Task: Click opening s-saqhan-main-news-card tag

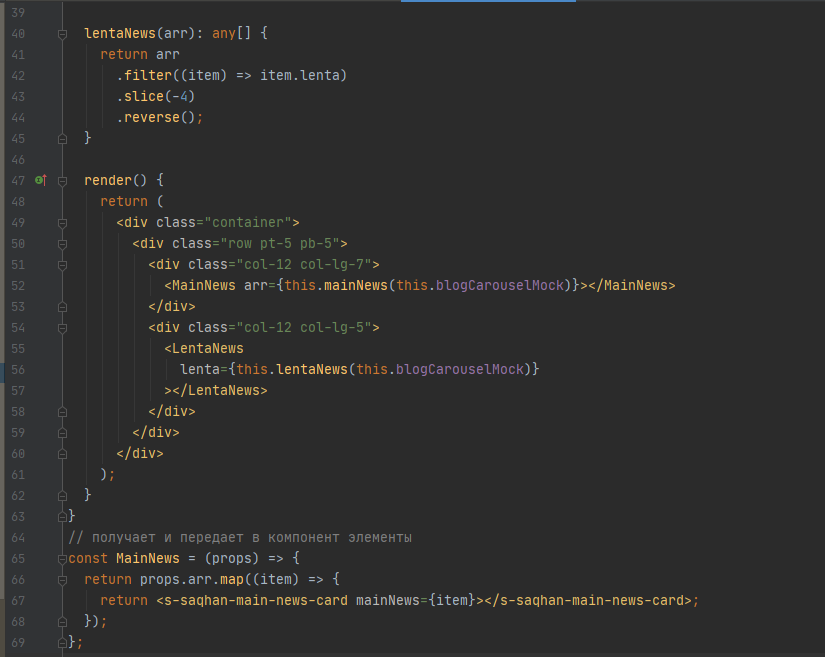Action: coord(252,601)
